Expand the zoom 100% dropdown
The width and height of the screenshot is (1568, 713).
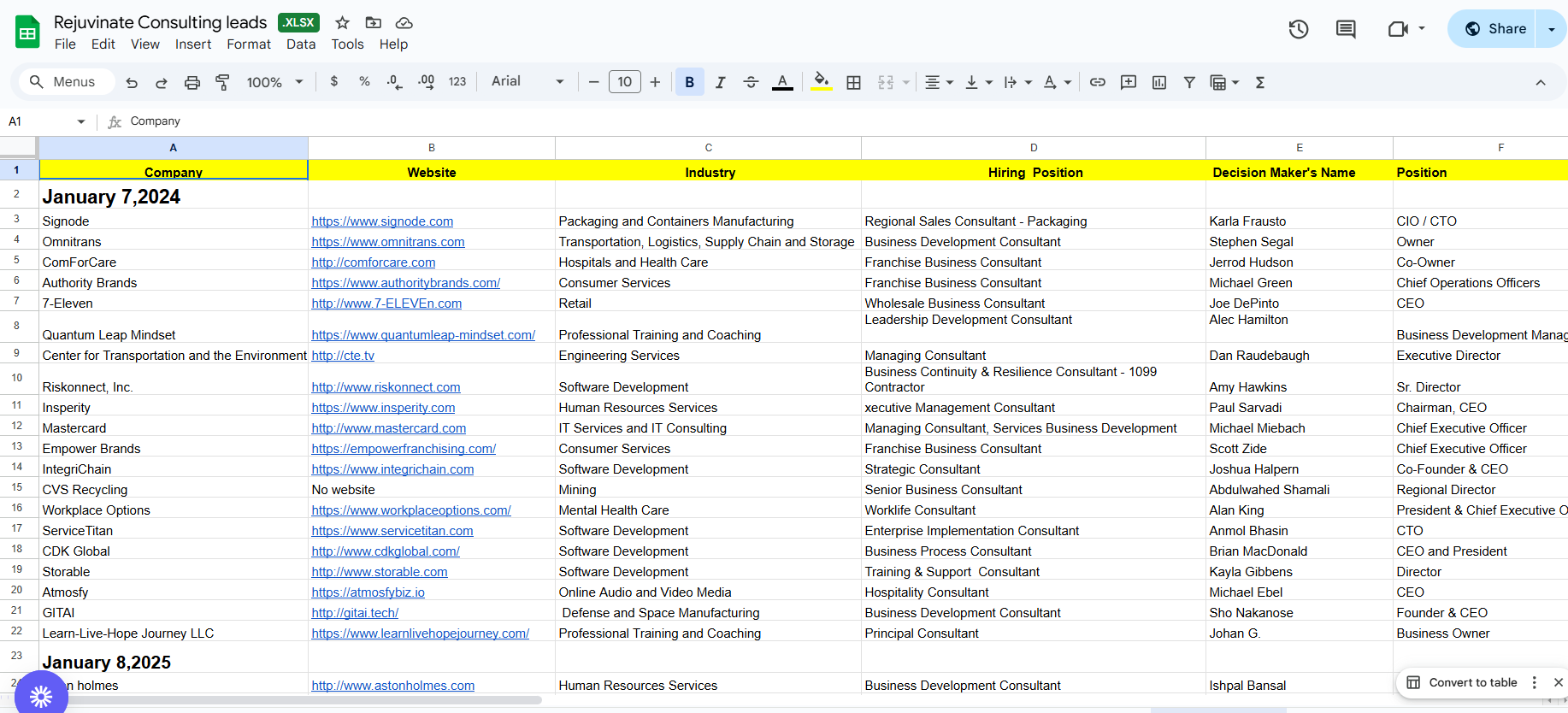[x=274, y=83]
